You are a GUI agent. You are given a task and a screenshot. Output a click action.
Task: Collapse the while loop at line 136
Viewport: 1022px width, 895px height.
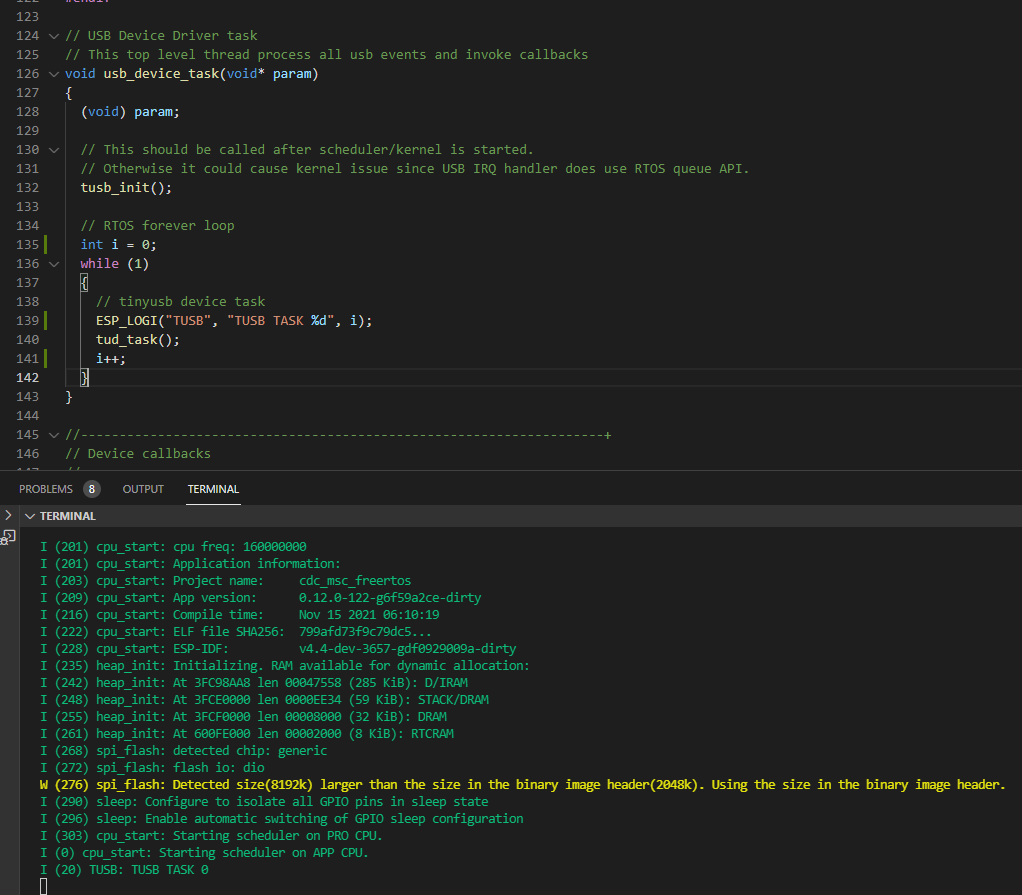point(54,264)
